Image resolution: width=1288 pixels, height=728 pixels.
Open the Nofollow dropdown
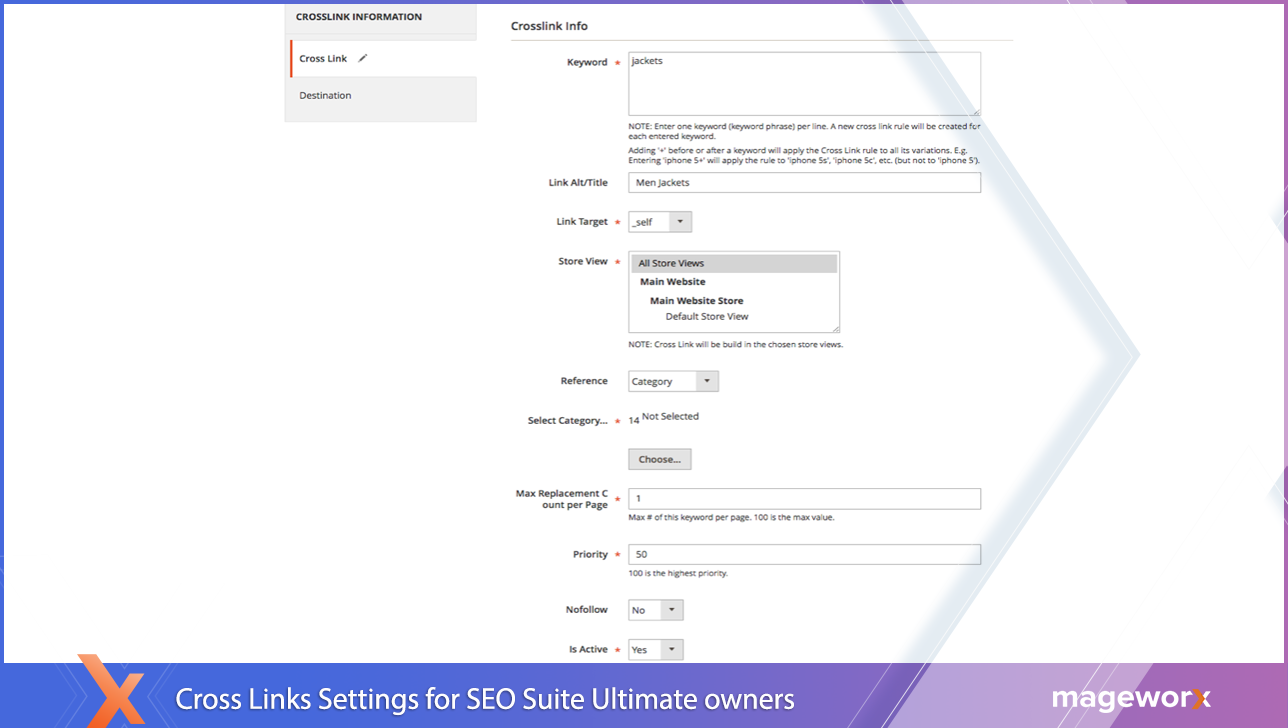(656, 610)
